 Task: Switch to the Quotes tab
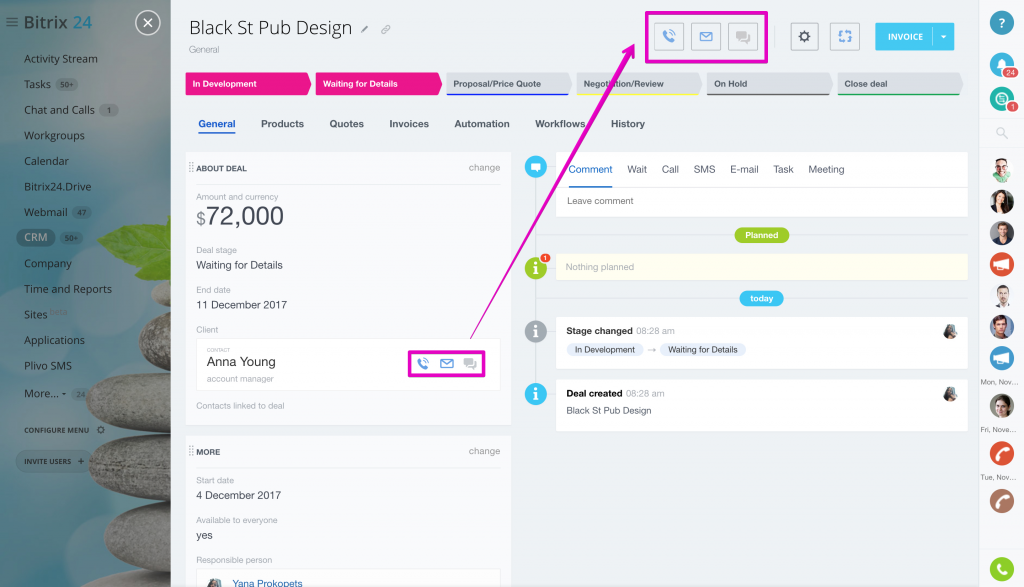346,123
